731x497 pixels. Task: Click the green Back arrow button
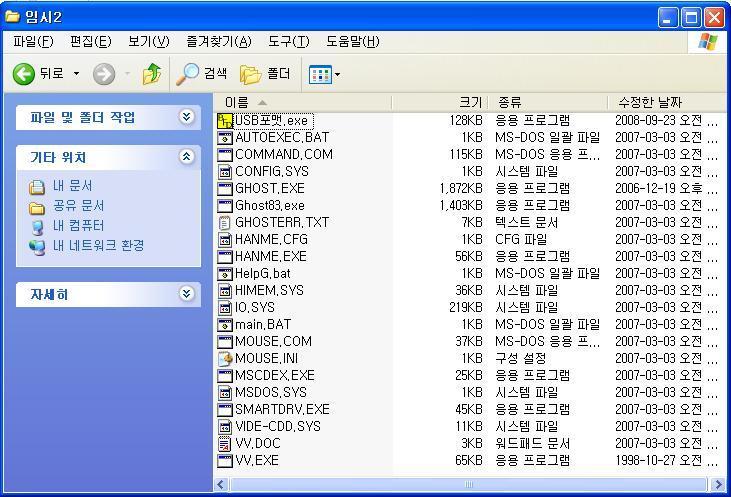pyautogui.click(x=23, y=74)
